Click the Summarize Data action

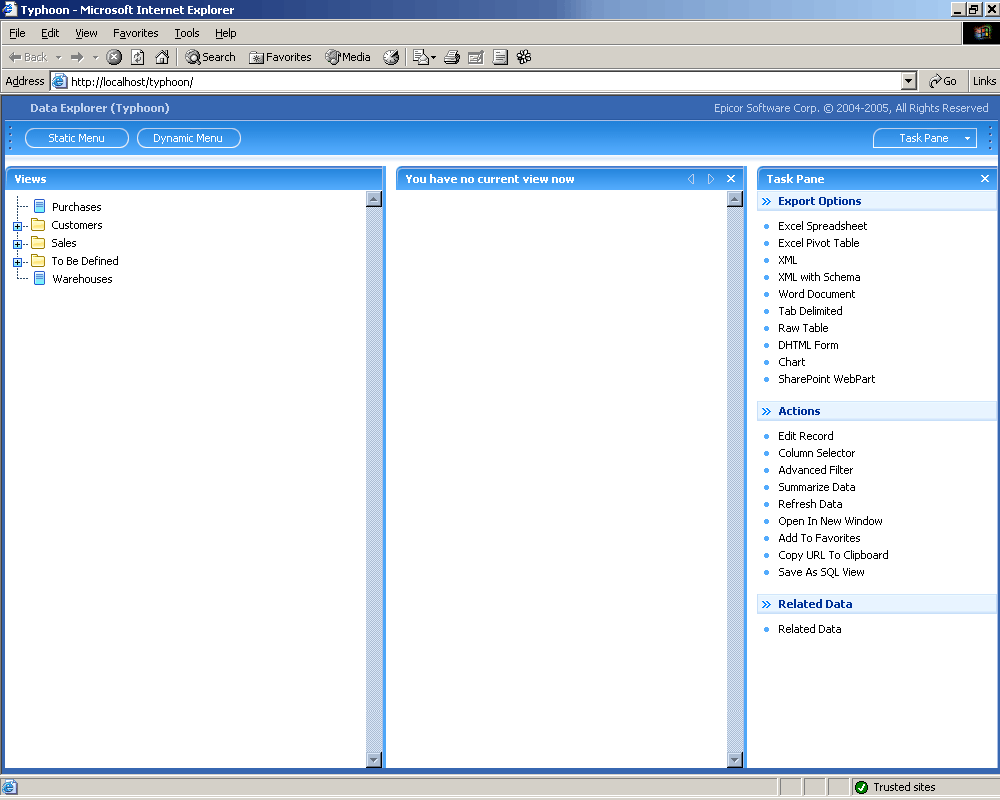(x=816, y=487)
